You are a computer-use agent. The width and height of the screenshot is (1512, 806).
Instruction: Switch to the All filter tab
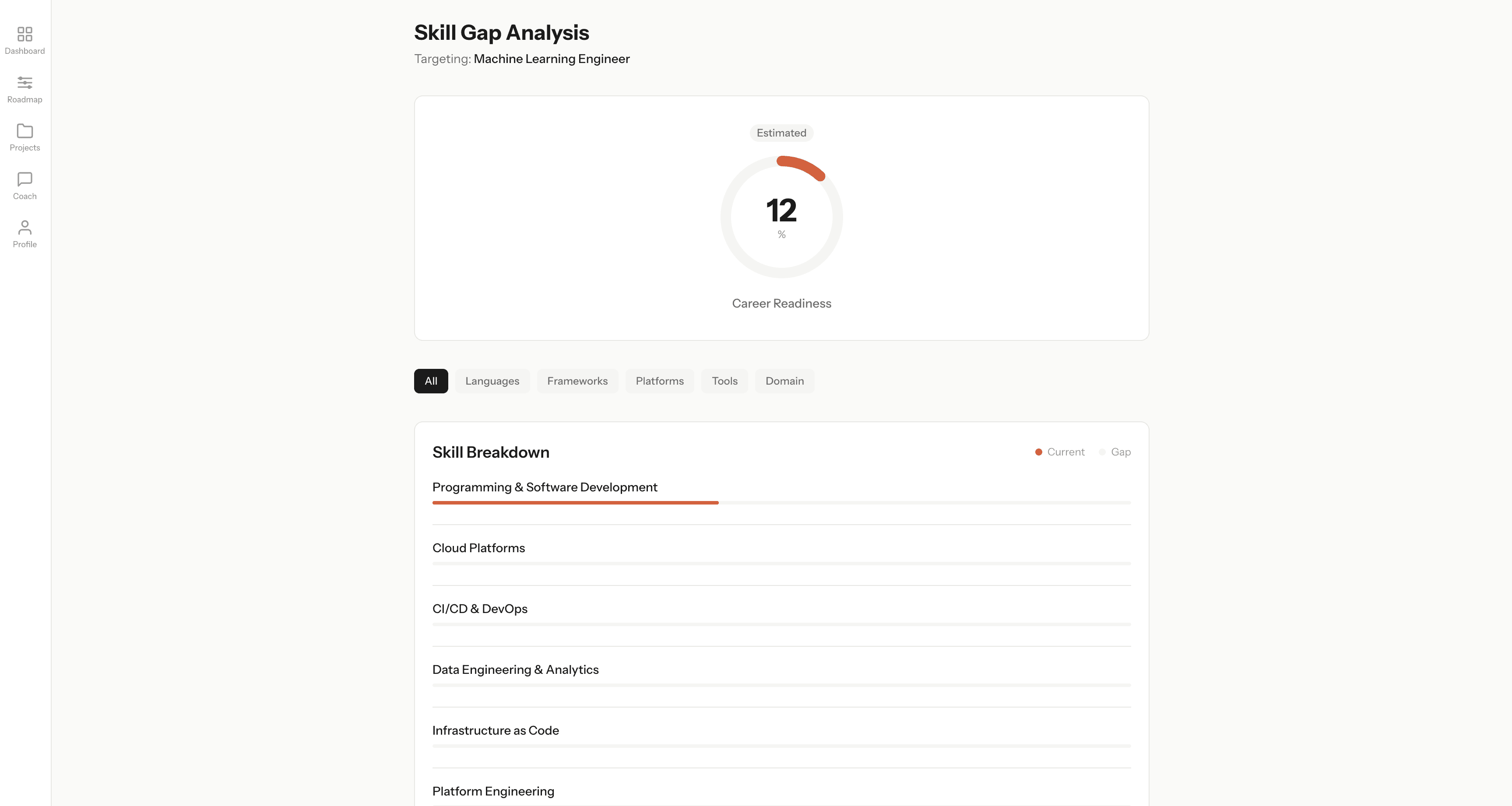tap(431, 381)
